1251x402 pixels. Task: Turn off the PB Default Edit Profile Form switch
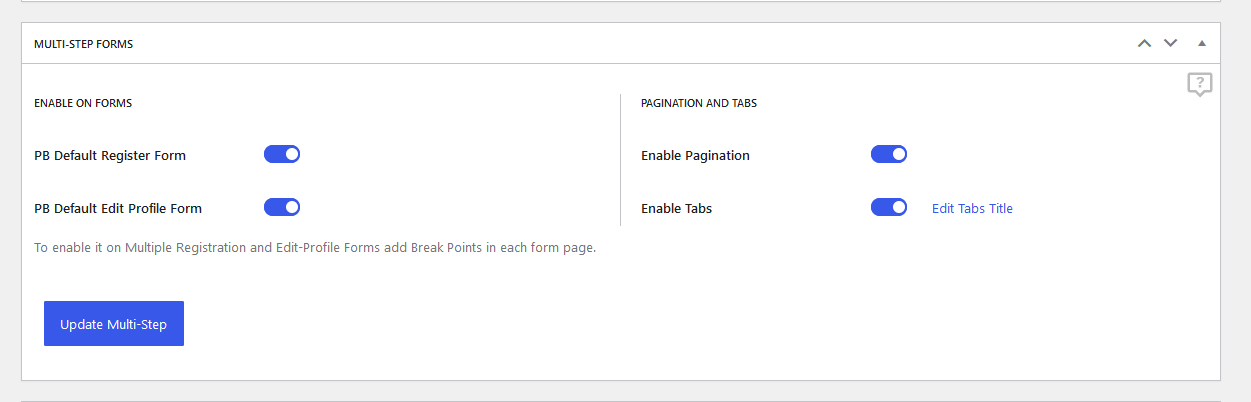tap(282, 207)
